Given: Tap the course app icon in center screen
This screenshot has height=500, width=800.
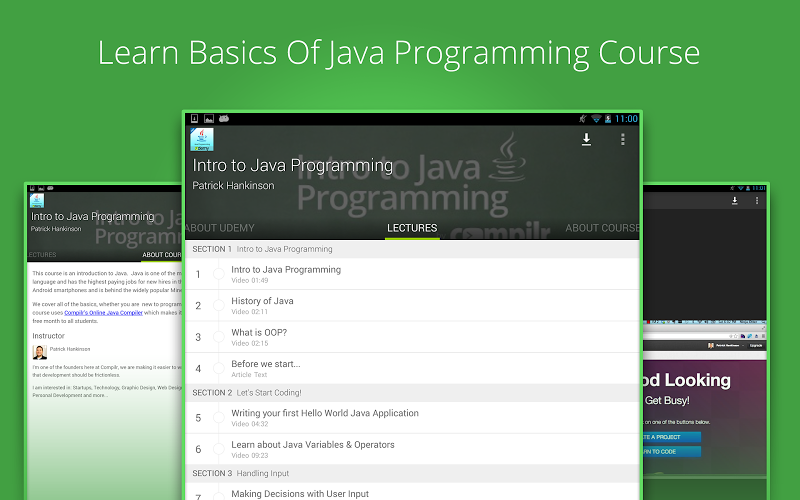Looking at the screenshot, I should 202,139.
